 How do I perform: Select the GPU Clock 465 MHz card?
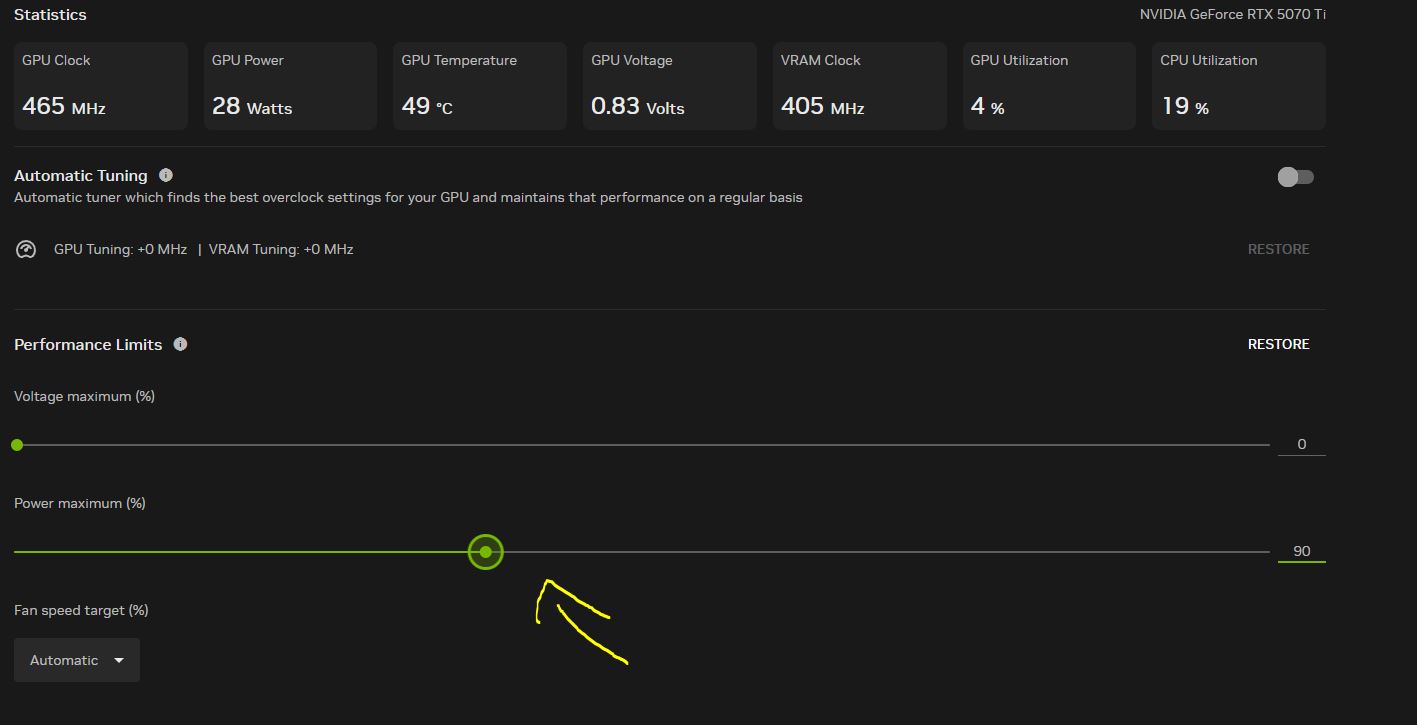(x=101, y=86)
